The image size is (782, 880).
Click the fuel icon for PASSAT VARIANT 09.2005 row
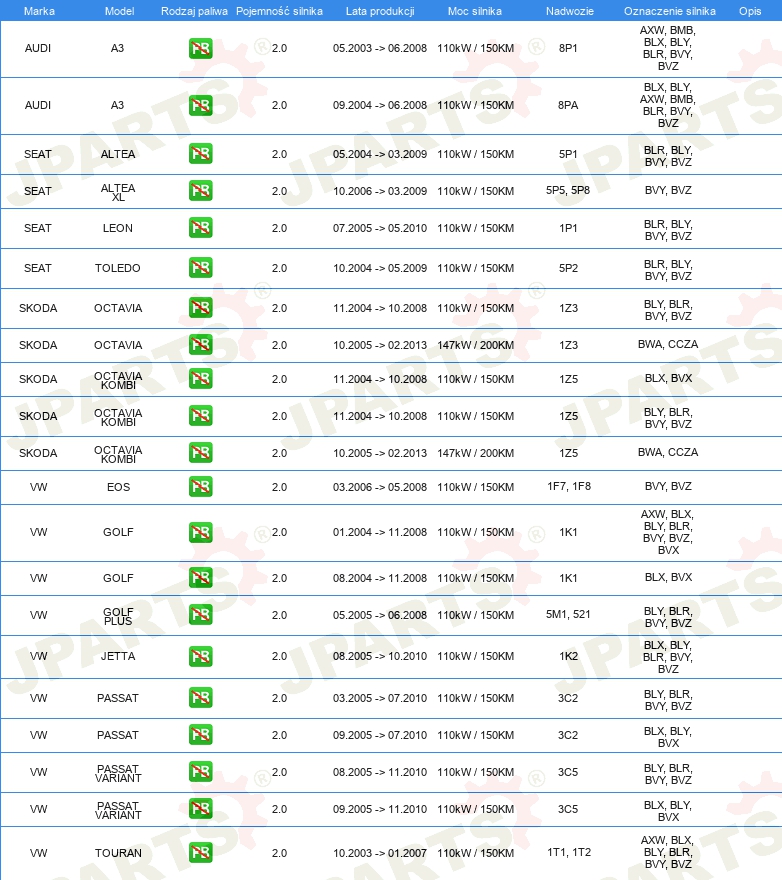[x=200, y=809]
